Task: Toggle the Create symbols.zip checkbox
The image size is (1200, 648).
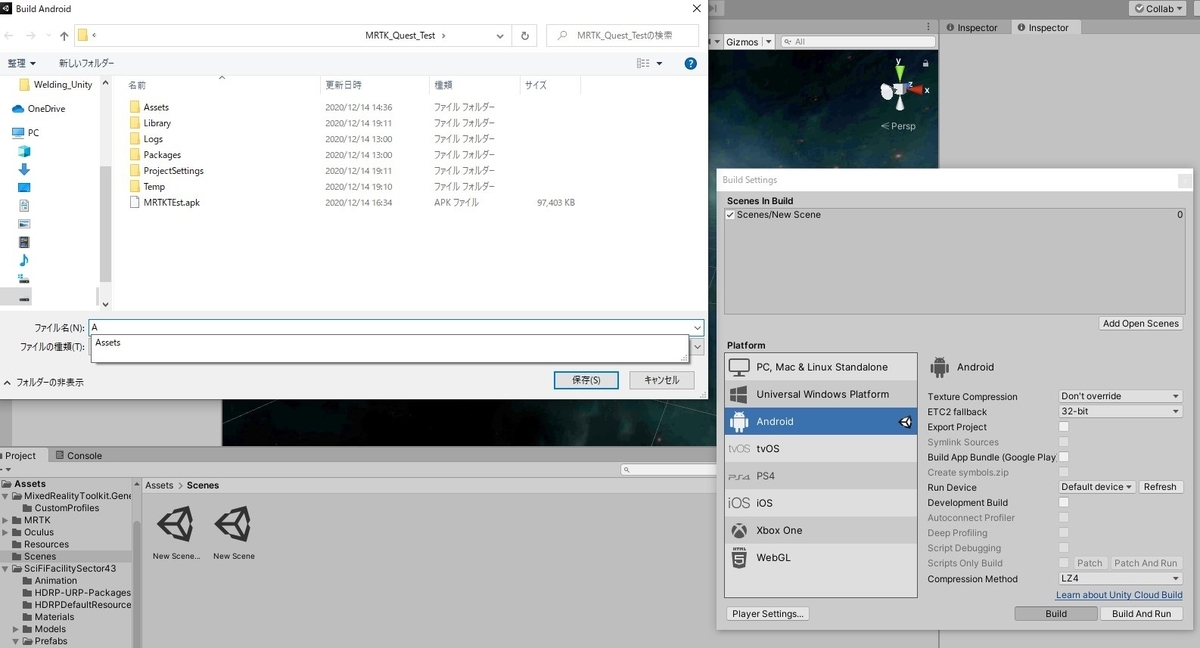Action: point(1064,472)
